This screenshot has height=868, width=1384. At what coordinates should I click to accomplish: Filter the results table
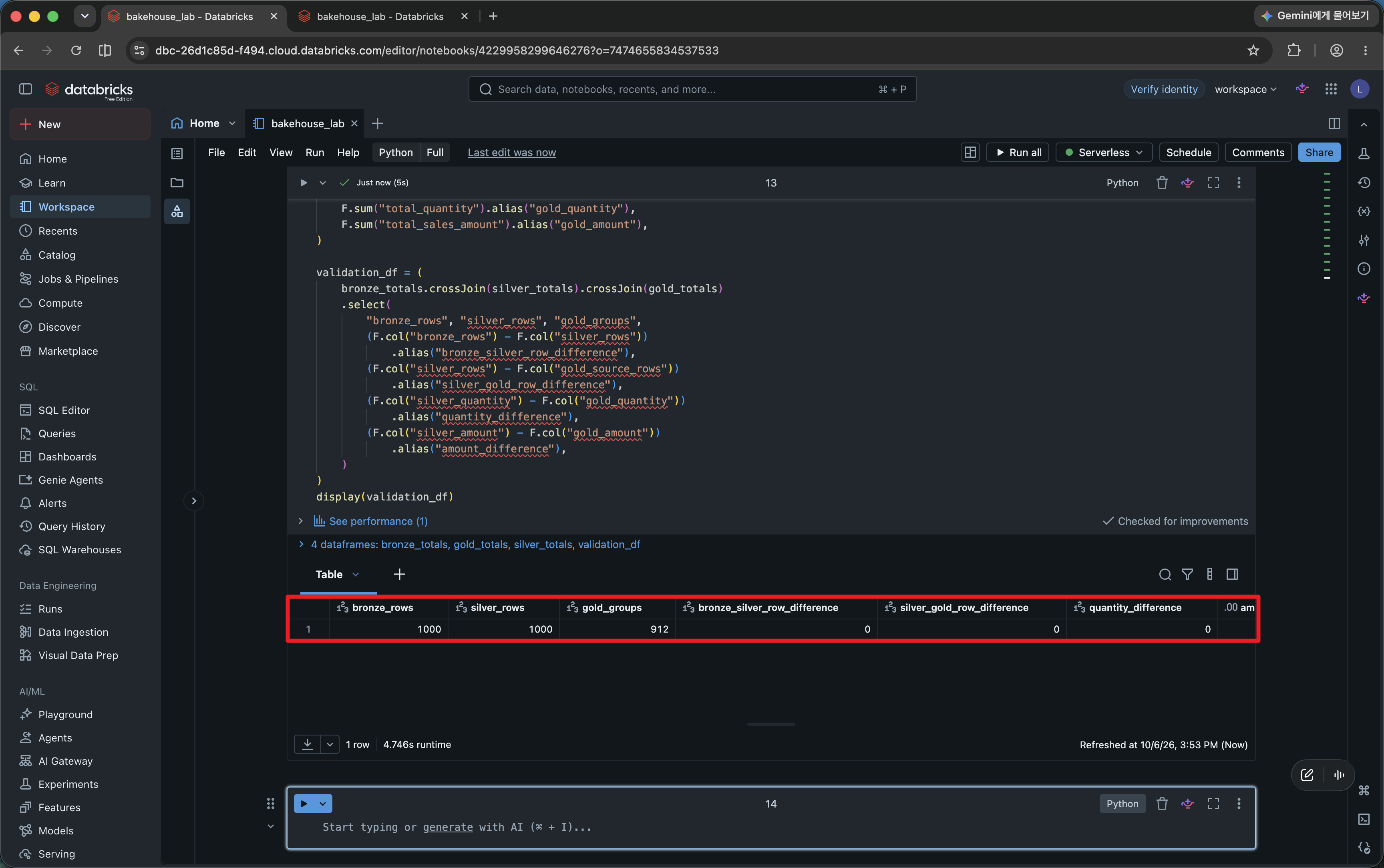click(x=1187, y=574)
